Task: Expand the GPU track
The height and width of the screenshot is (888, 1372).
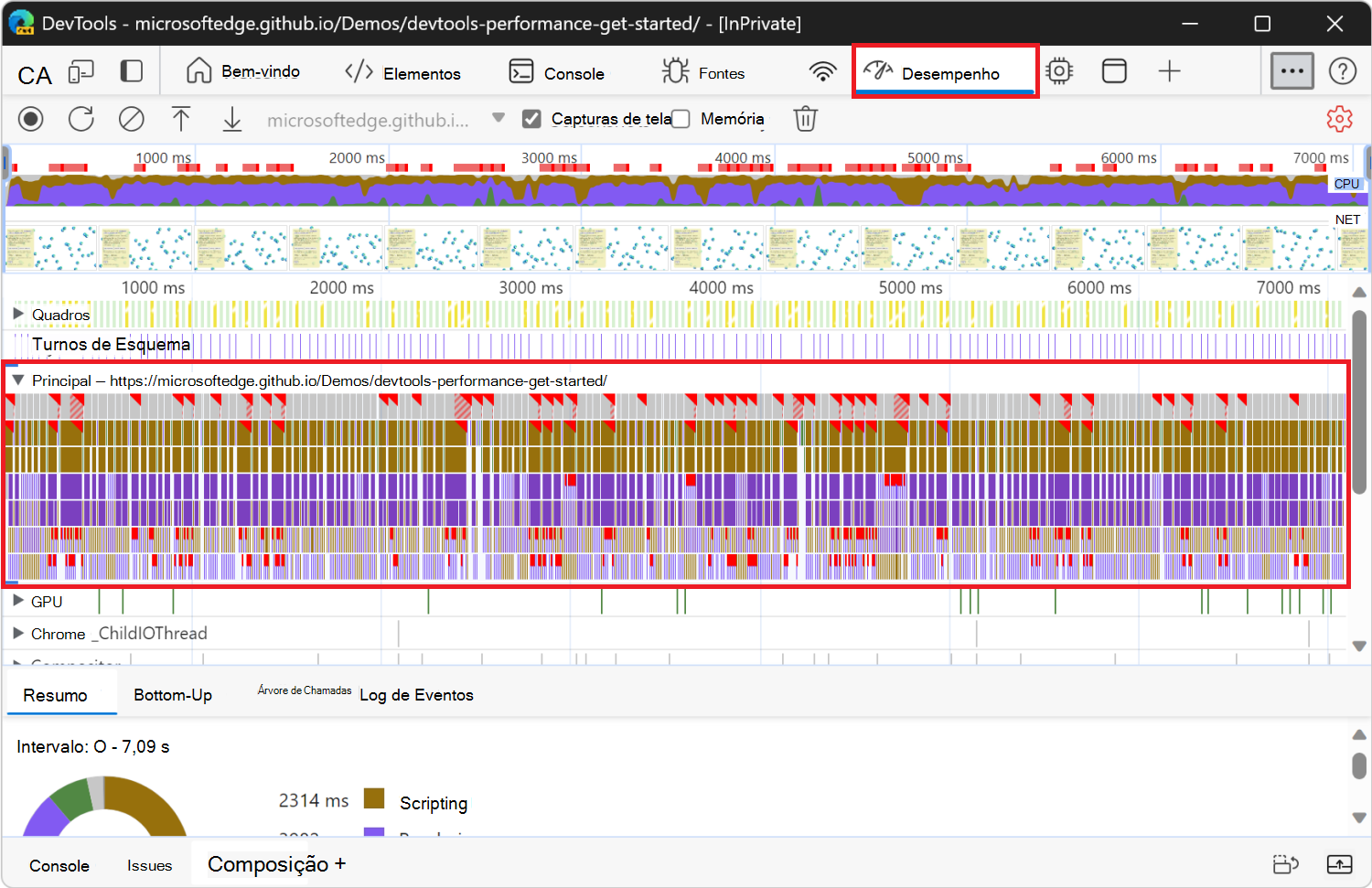Action: [18, 602]
